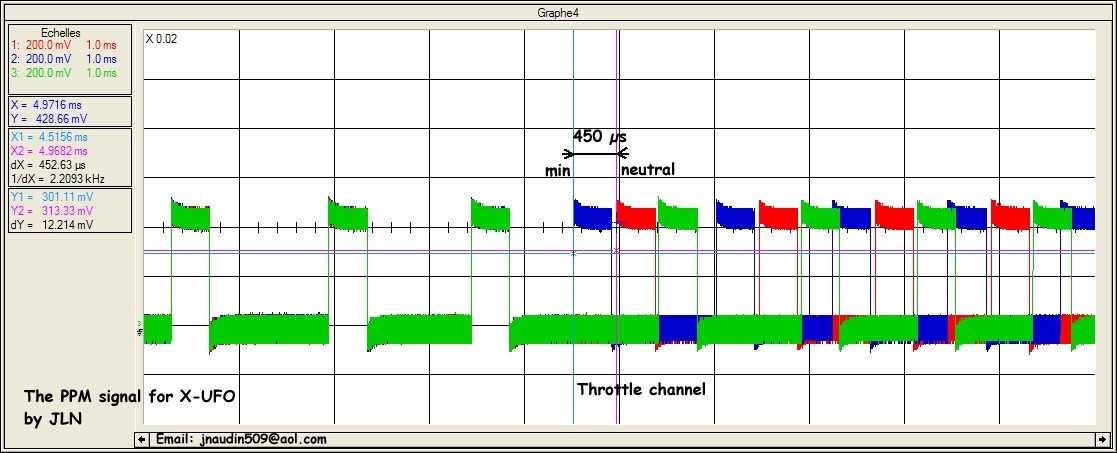Select channel 1 scale '200.0 mV' in red
This screenshot has width=1117, height=453.
click(x=46, y=46)
